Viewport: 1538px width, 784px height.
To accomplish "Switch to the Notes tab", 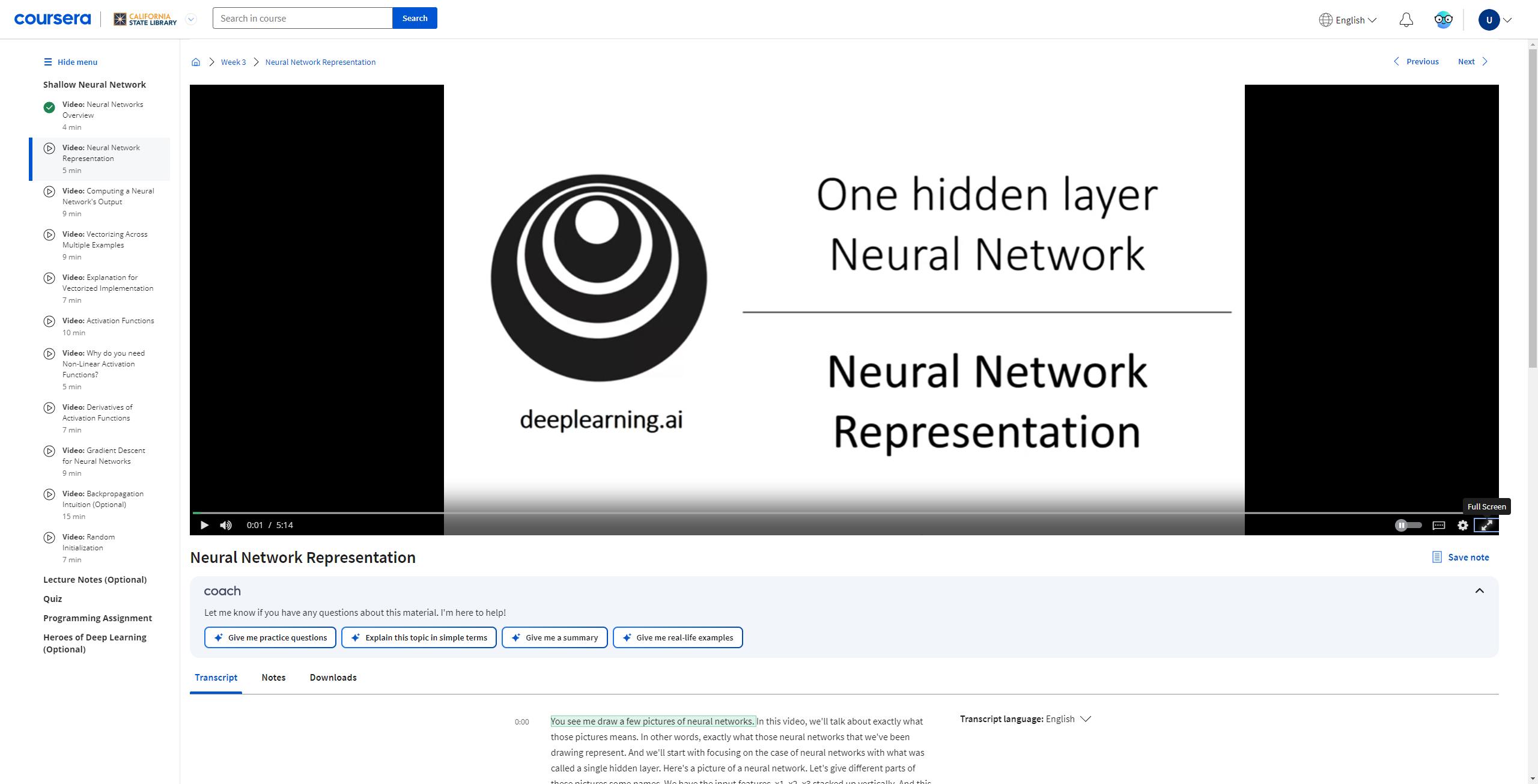I will 273,678.
